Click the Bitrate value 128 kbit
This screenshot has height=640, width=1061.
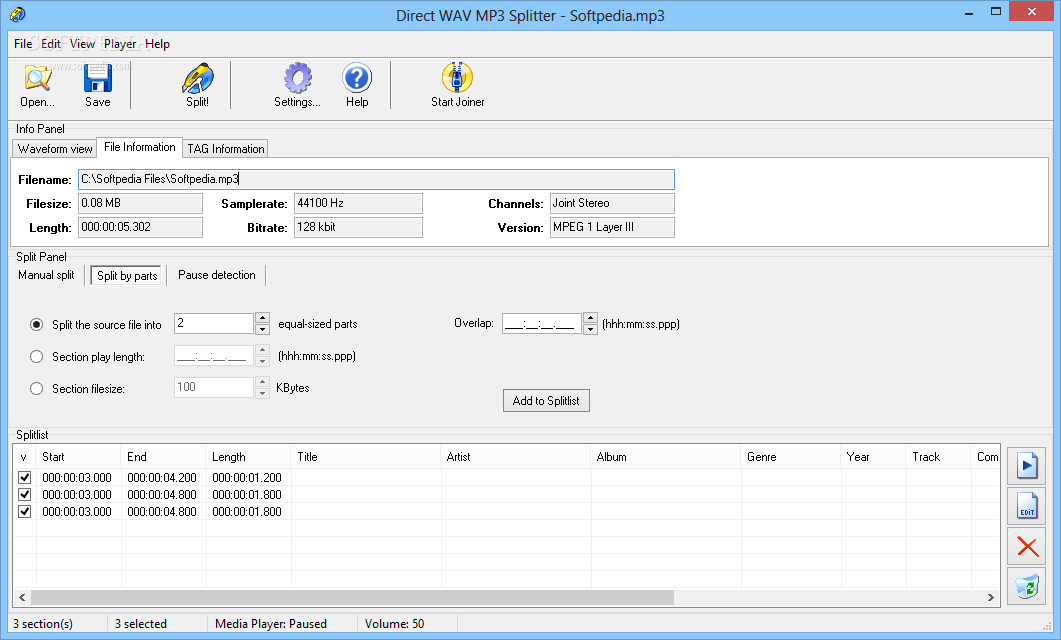pyautogui.click(x=358, y=227)
